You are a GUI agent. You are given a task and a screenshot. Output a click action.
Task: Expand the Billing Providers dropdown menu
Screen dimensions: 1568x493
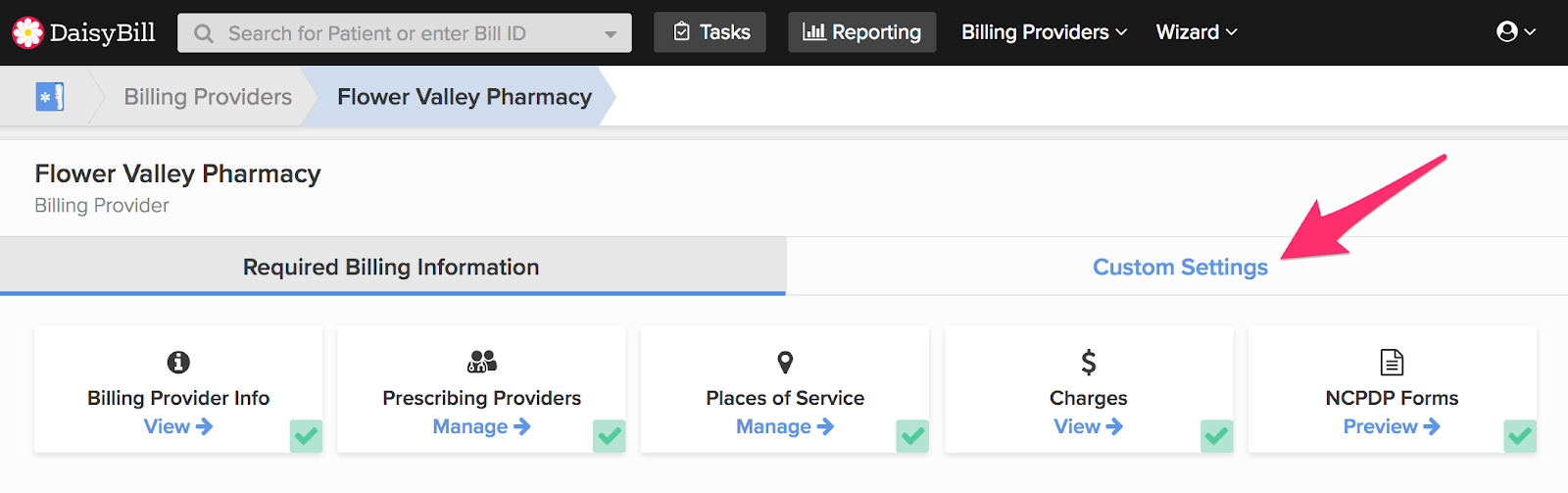(1044, 32)
